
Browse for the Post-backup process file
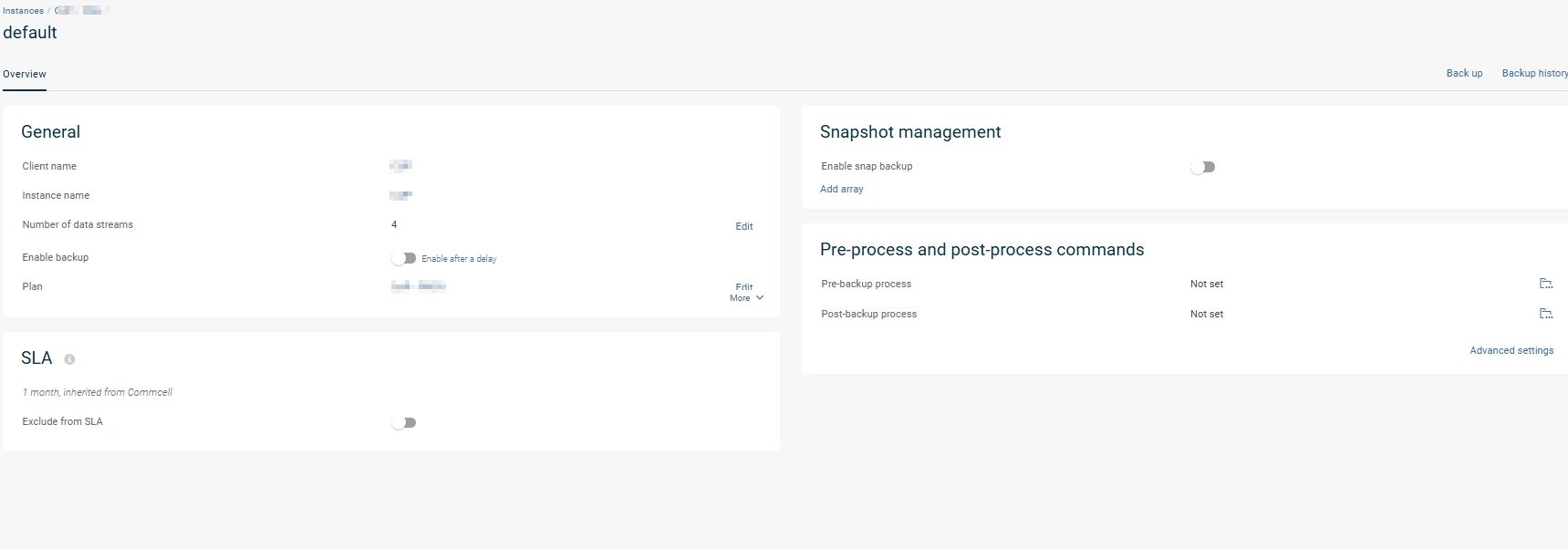[1545, 314]
